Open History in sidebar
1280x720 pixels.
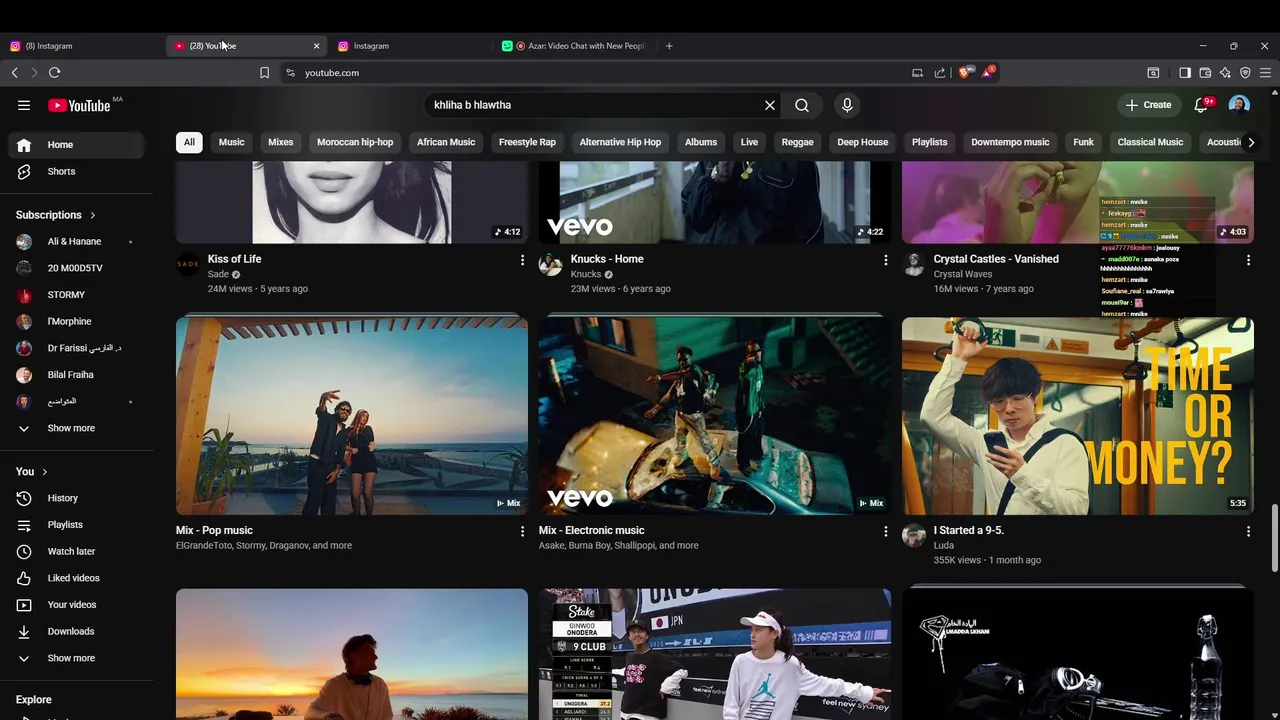pos(77,498)
